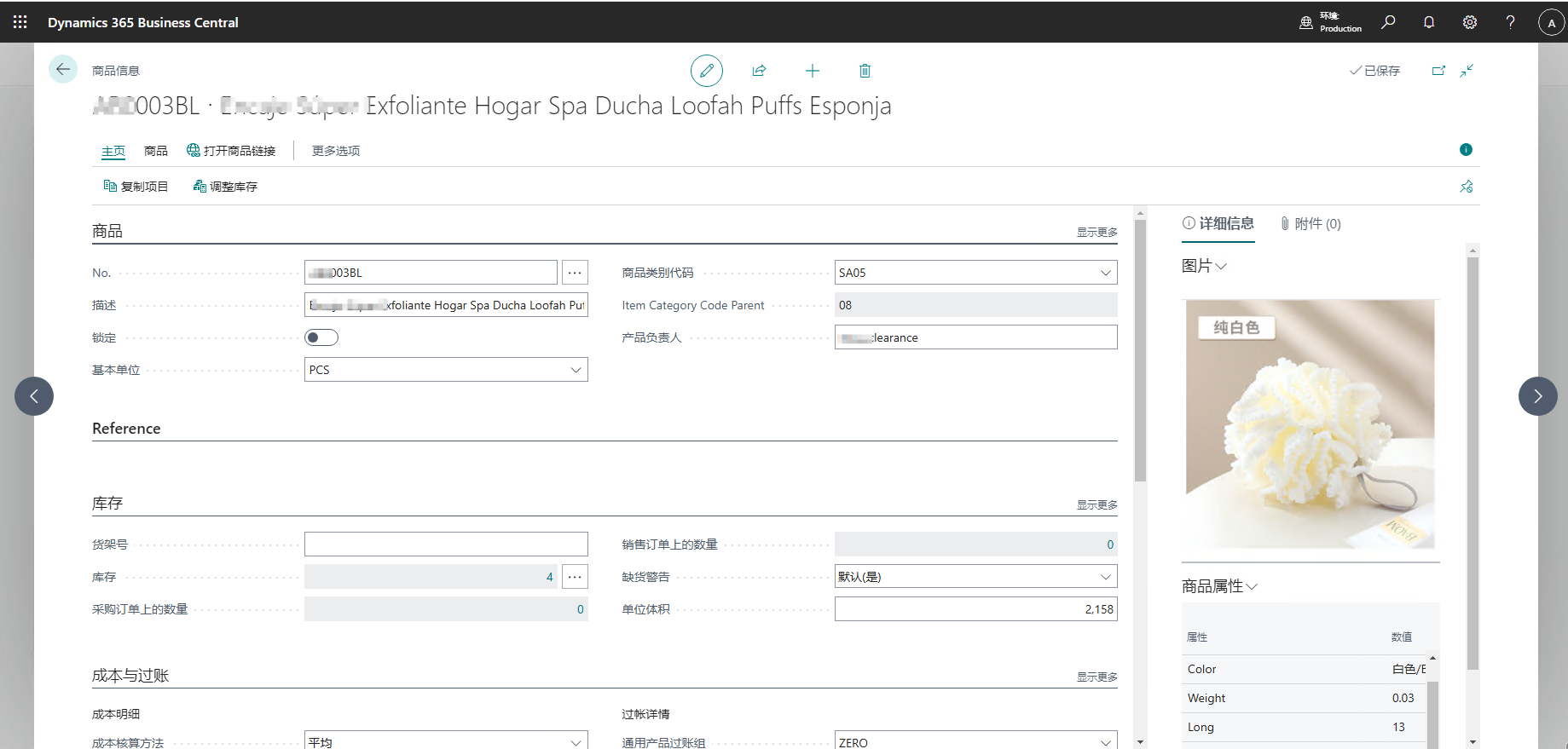This screenshot has width=1568, height=749.
Task: Open the 更多选项 menu
Action: 335,151
